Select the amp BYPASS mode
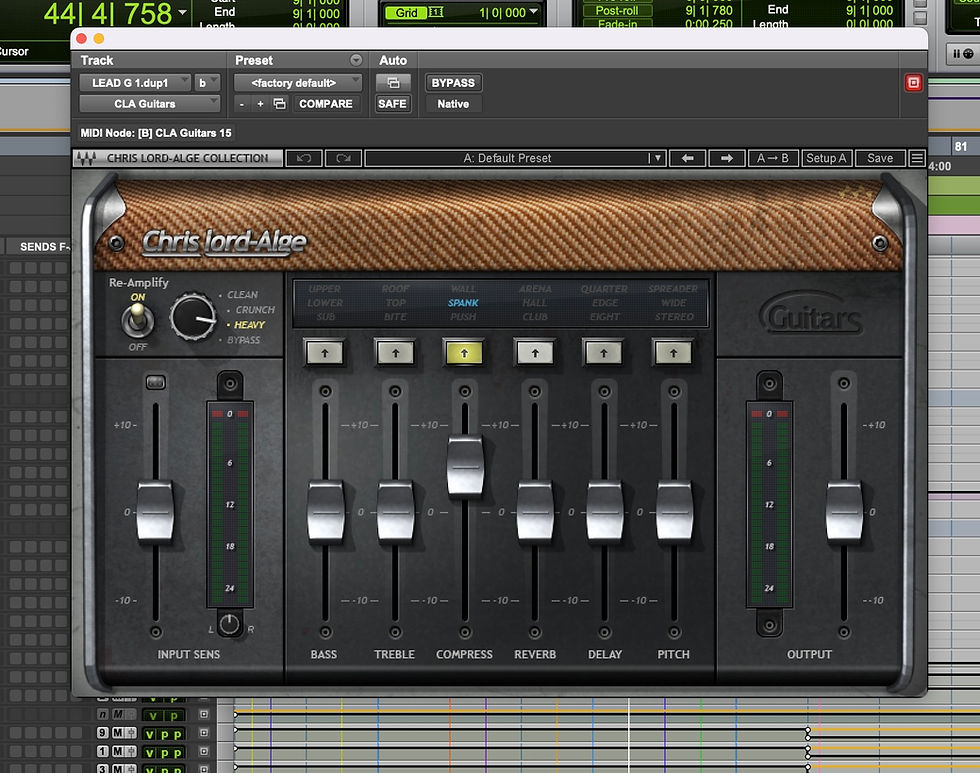980x773 pixels. tap(243, 340)
